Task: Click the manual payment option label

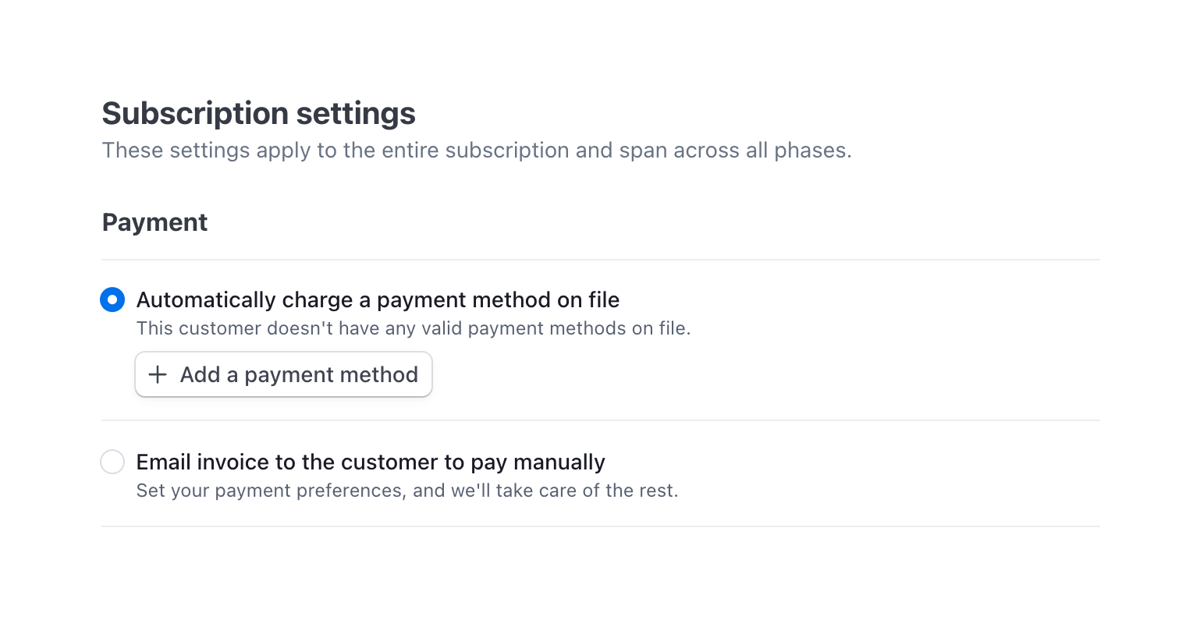Action: click(x=371, y=461)
